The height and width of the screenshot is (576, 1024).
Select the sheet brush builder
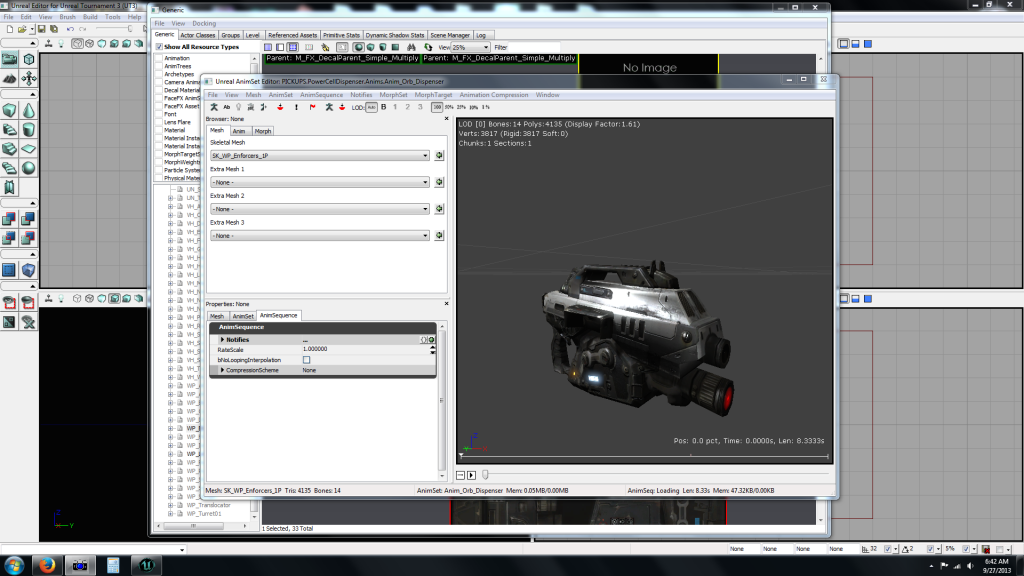point(29,149)
